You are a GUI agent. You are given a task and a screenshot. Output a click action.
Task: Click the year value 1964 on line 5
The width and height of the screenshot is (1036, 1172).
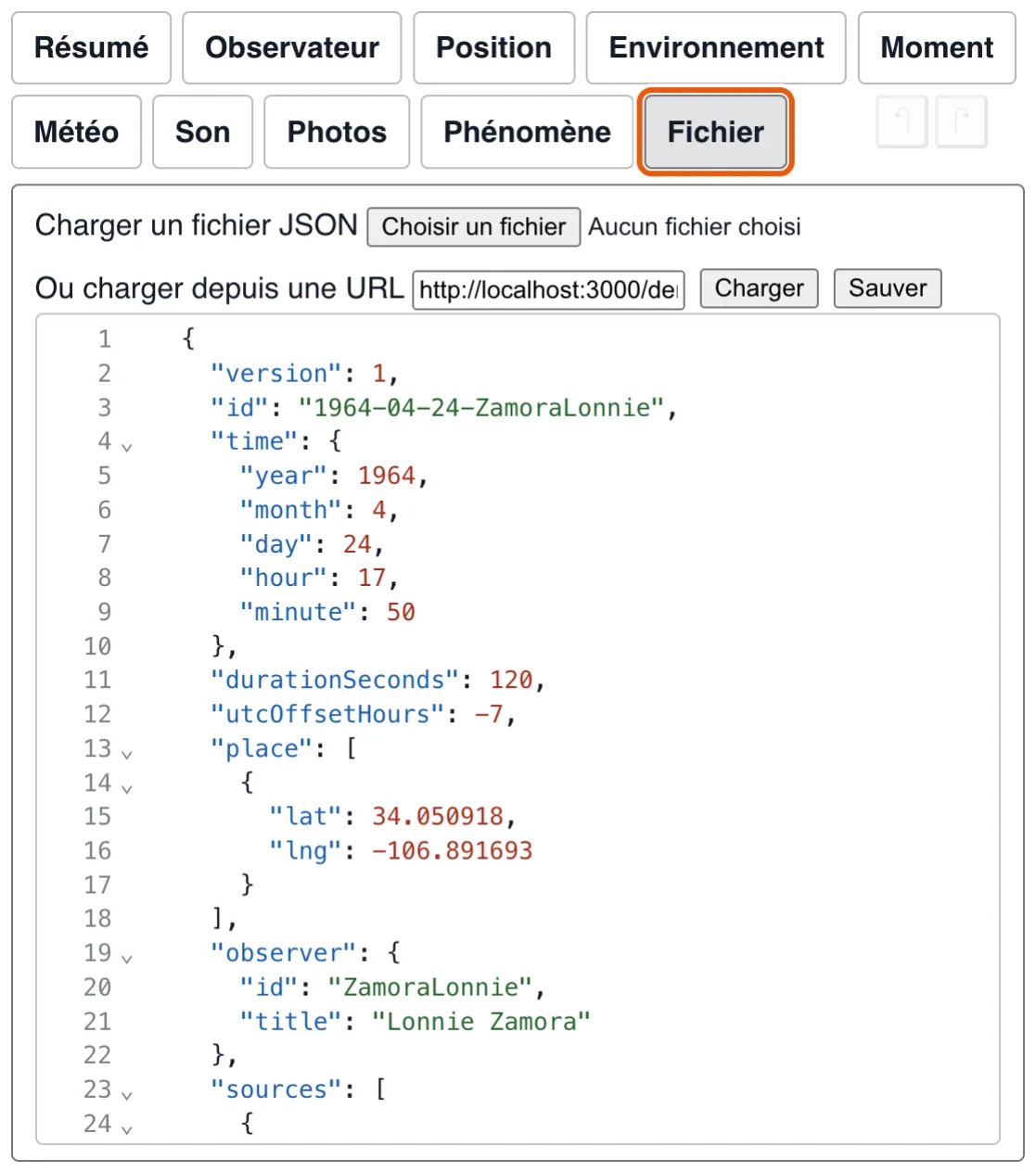[x=387, y=476]
